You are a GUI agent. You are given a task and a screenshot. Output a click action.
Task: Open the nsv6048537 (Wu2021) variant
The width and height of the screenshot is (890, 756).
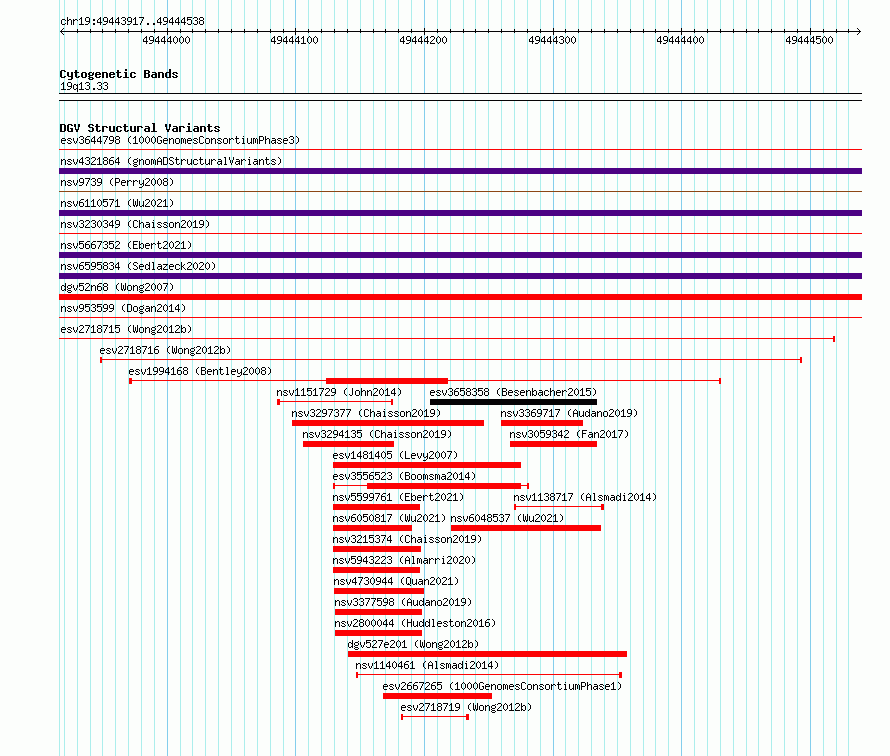tap(507, 518)
